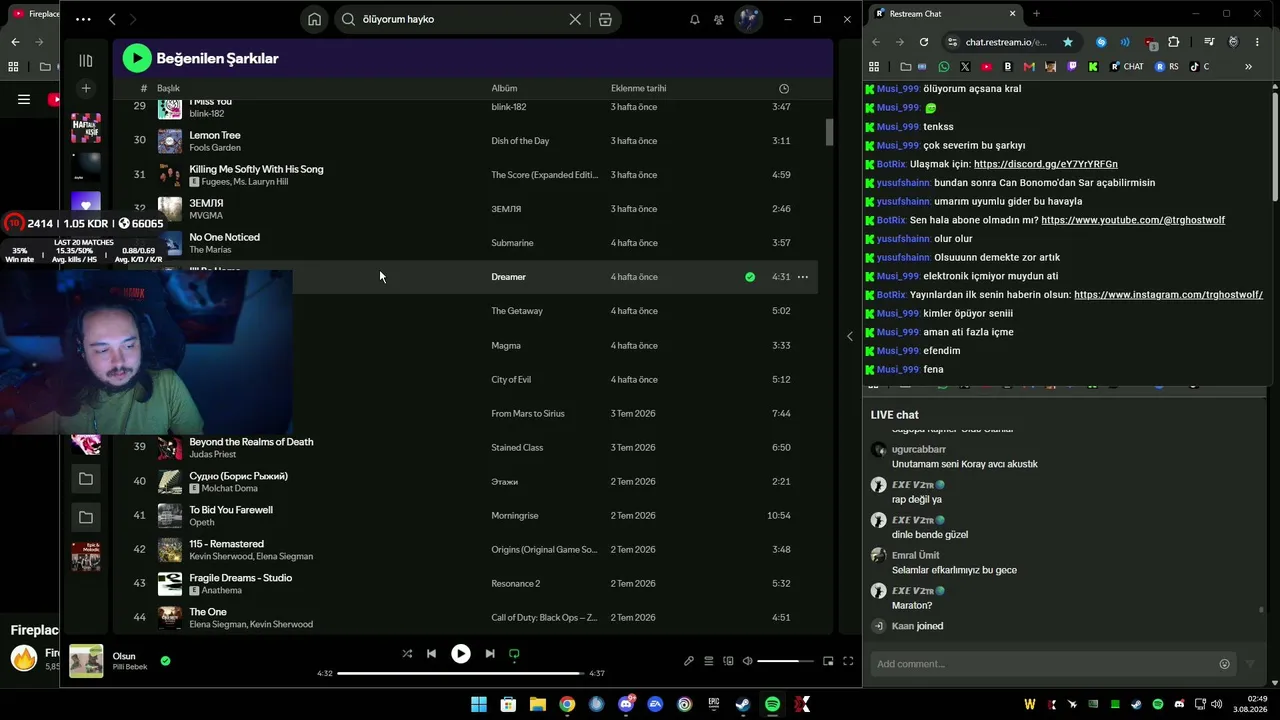Open Olsun now-playing cover art
This screenshot has height=720, width=1280.
[x=86, y=661]
